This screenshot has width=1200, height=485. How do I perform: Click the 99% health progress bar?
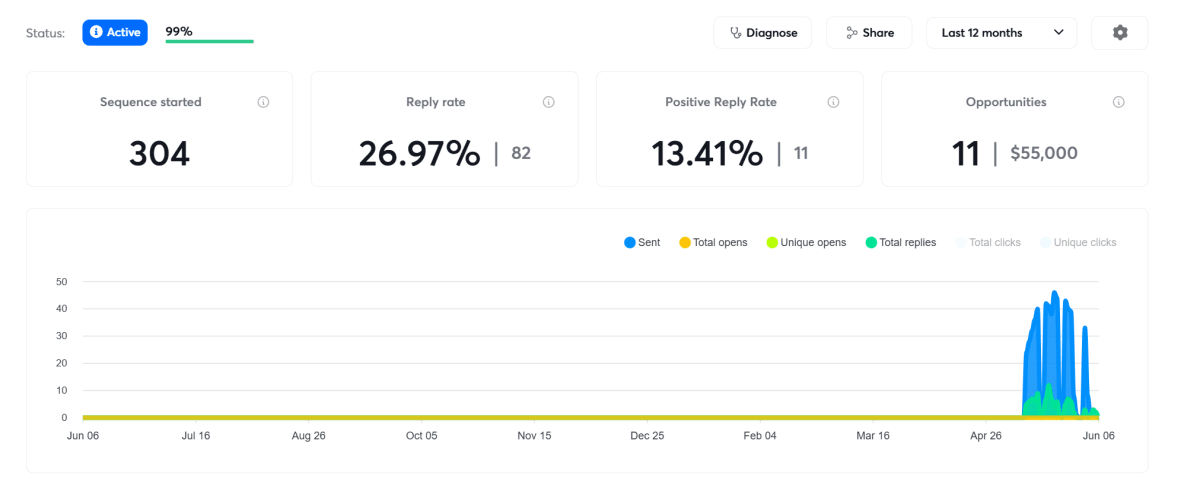(x=209, y=42)
